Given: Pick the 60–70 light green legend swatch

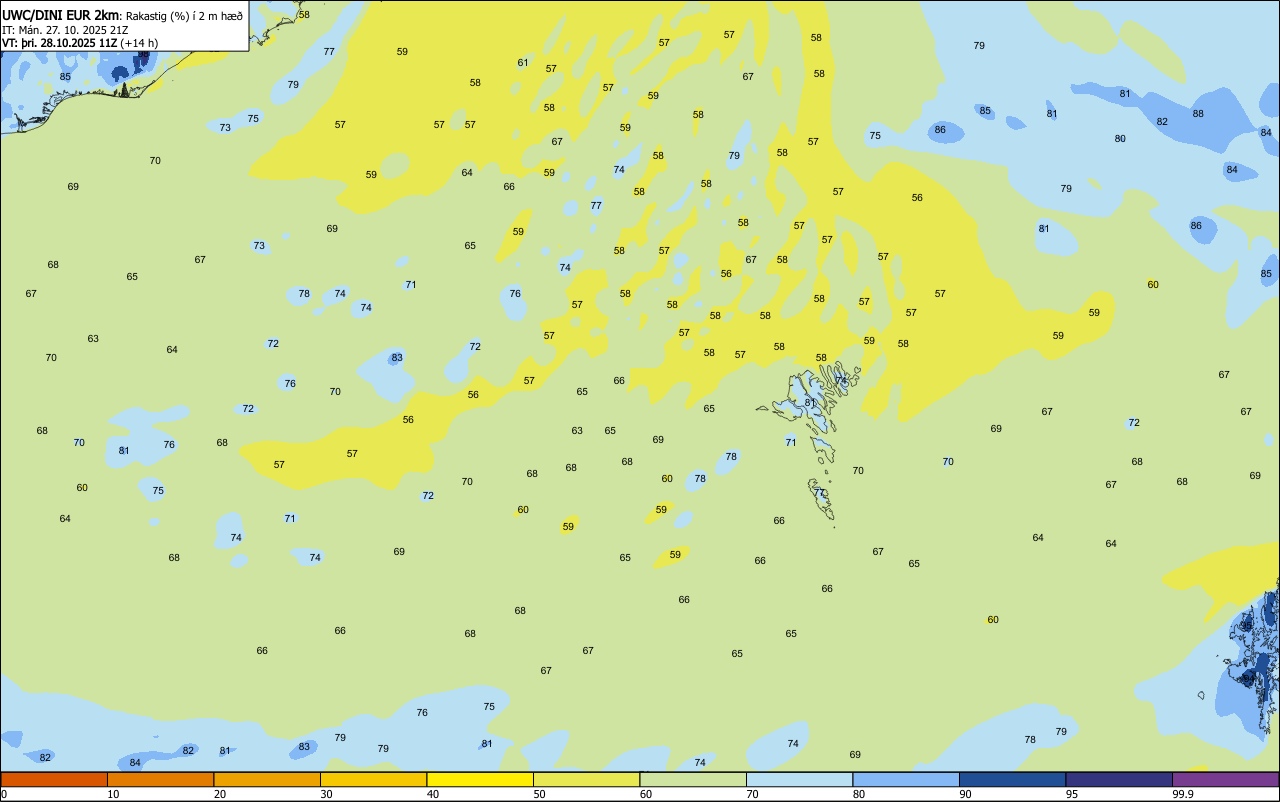Looking at the screenshot, I should 693,779.
